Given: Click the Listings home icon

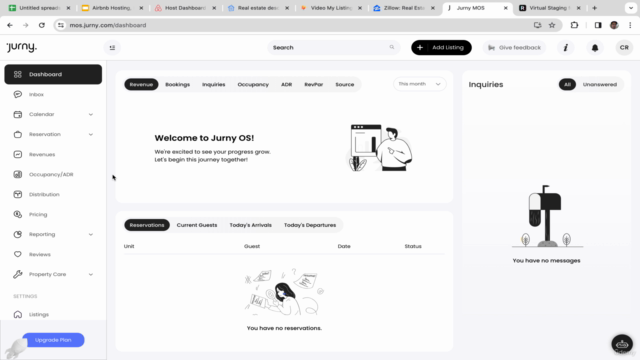Looking at the screenshot, I should pyautogui.click(x=18, y=314).
